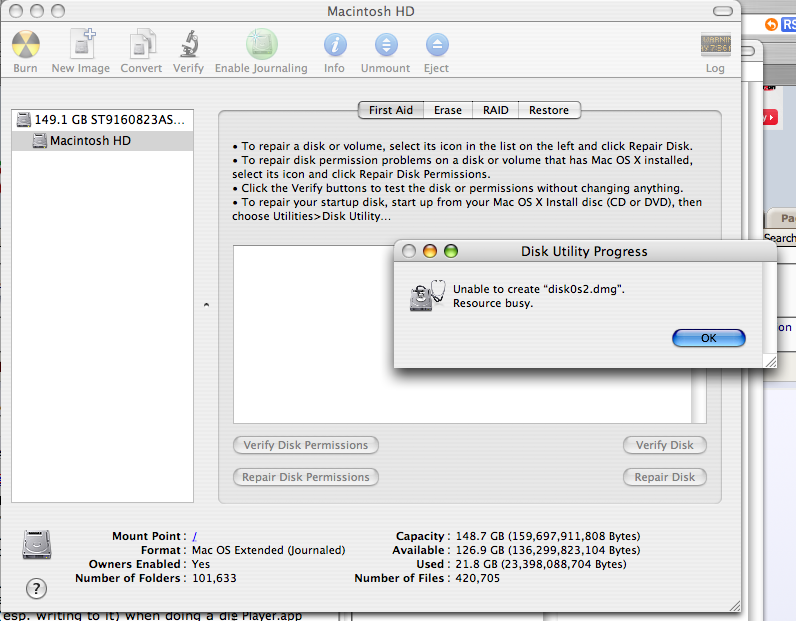796x621 pixels.
Task: Click the mount point slash link
Action: (194, 536)
